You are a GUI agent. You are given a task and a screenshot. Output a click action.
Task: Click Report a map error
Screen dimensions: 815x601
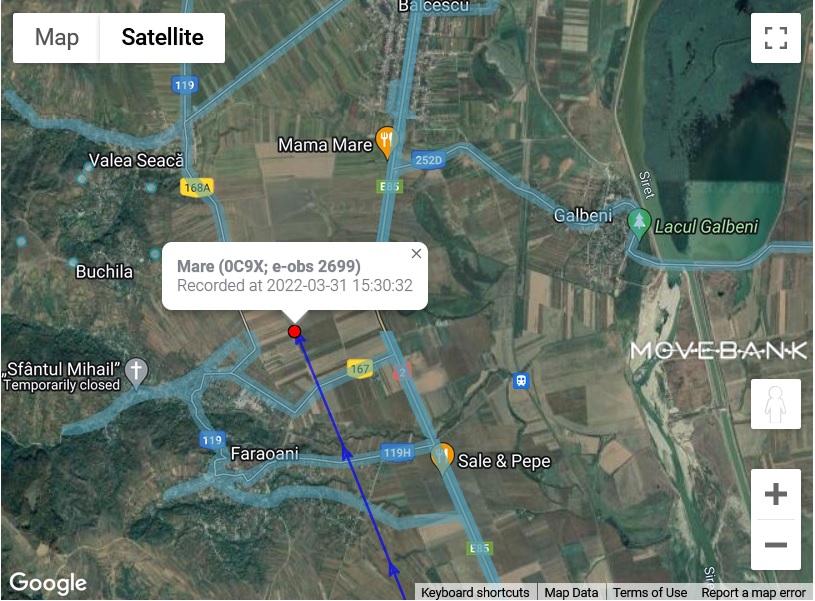pyautogui.click(x=753, y=593)
